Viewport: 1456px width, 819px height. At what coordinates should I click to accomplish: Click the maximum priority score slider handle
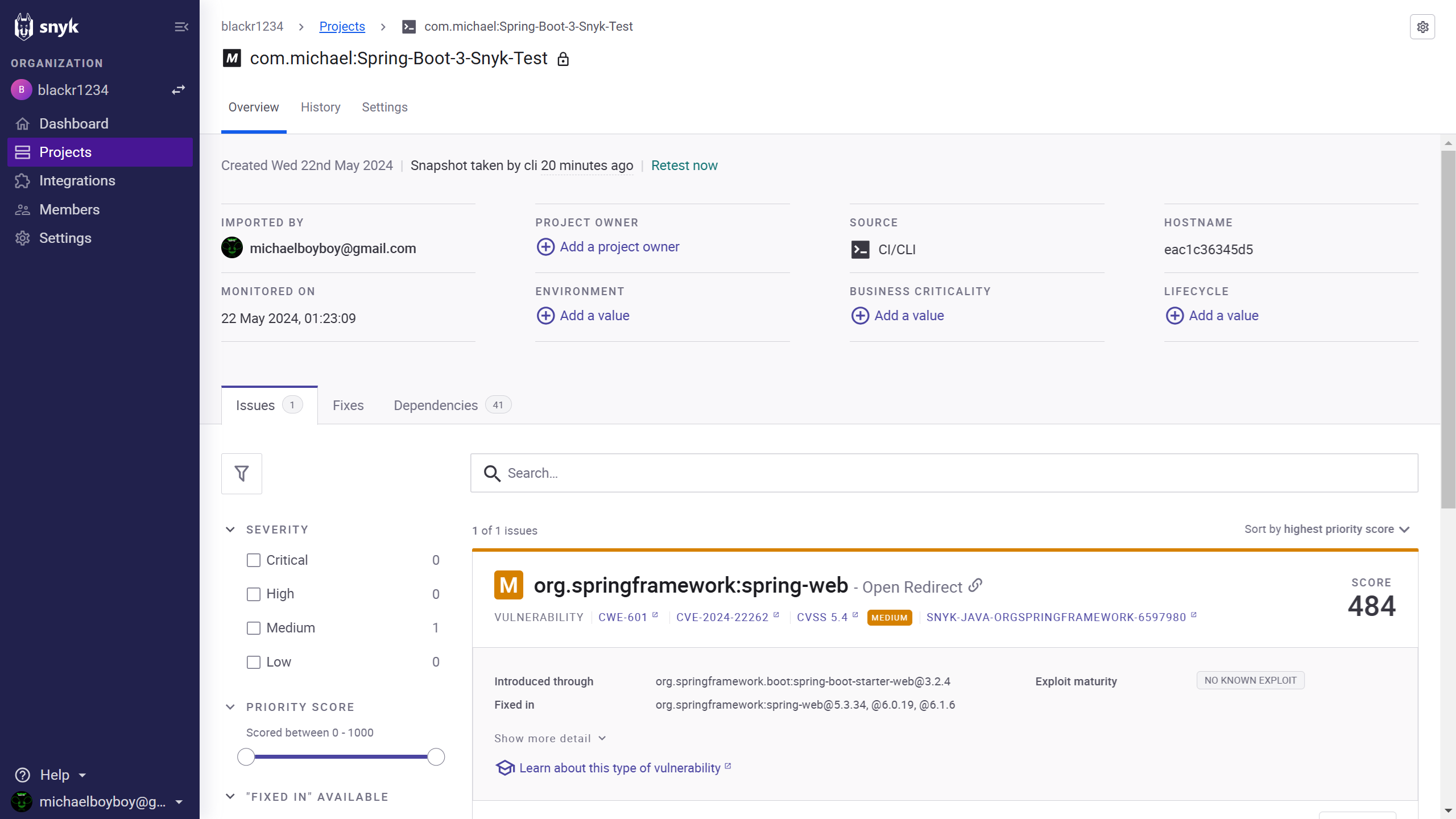[436, 757]
